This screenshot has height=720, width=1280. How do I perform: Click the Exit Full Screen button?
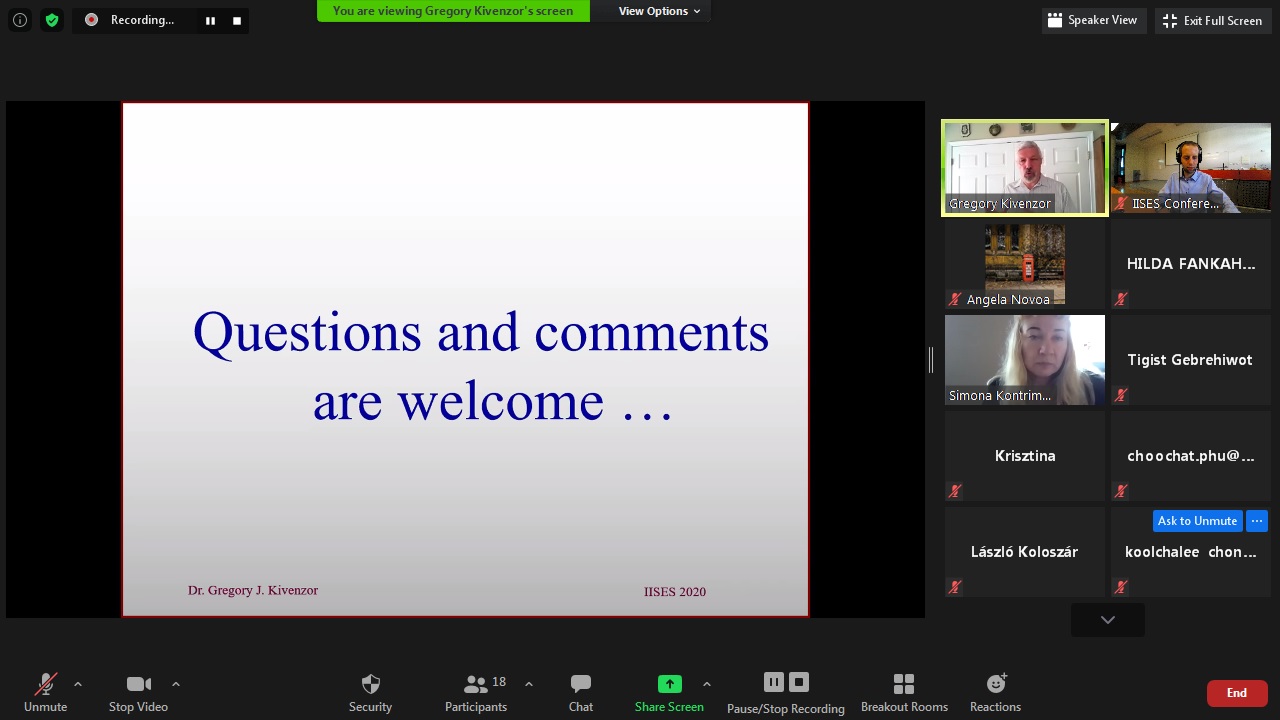coord(1212,21)
